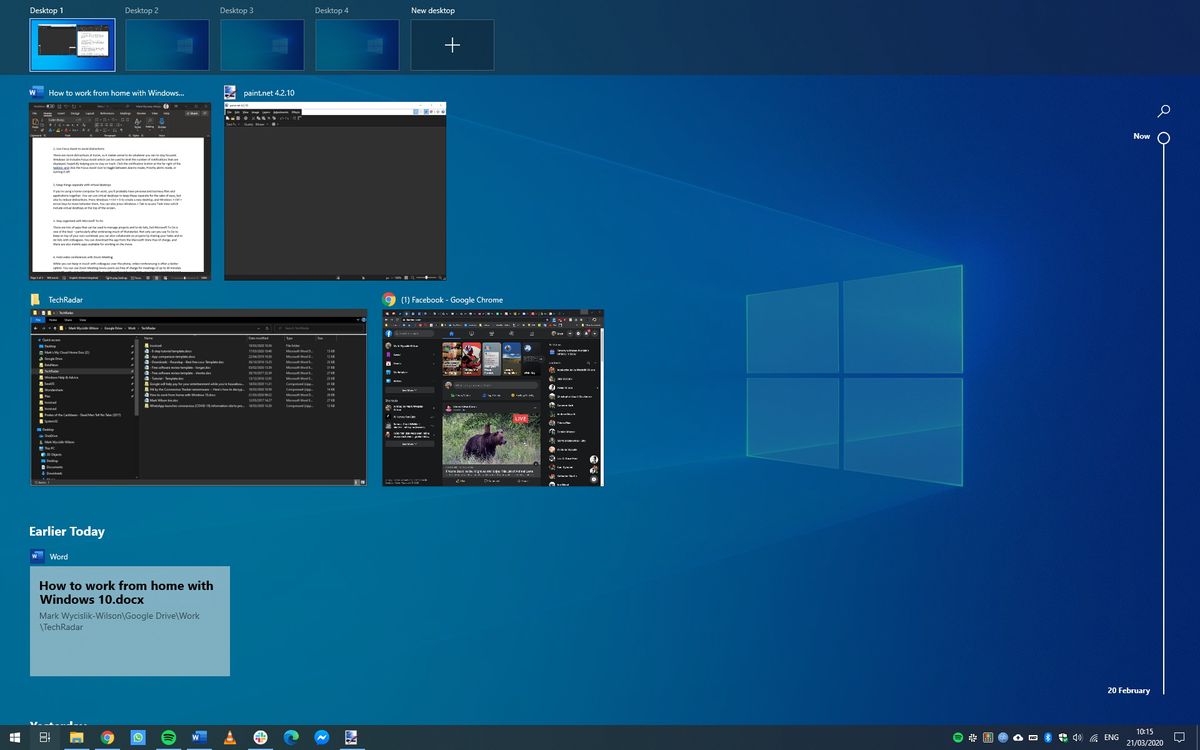Switch to Desktop 2
Image resolution: width=1200 pixels, height=750 pixels.
pos(167,45)
